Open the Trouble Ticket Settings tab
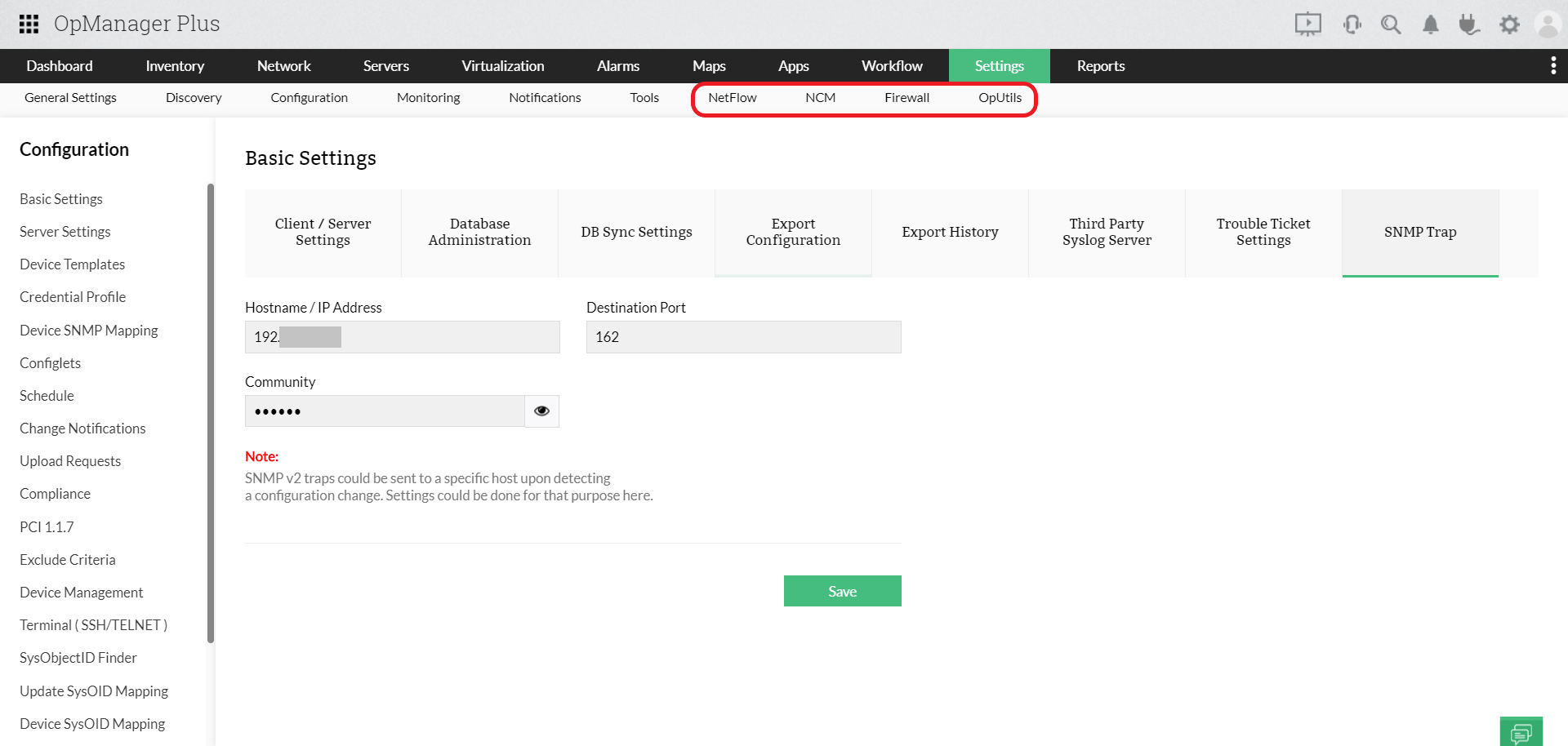This screenshot has height=746, width=1568. point(1263,232)
